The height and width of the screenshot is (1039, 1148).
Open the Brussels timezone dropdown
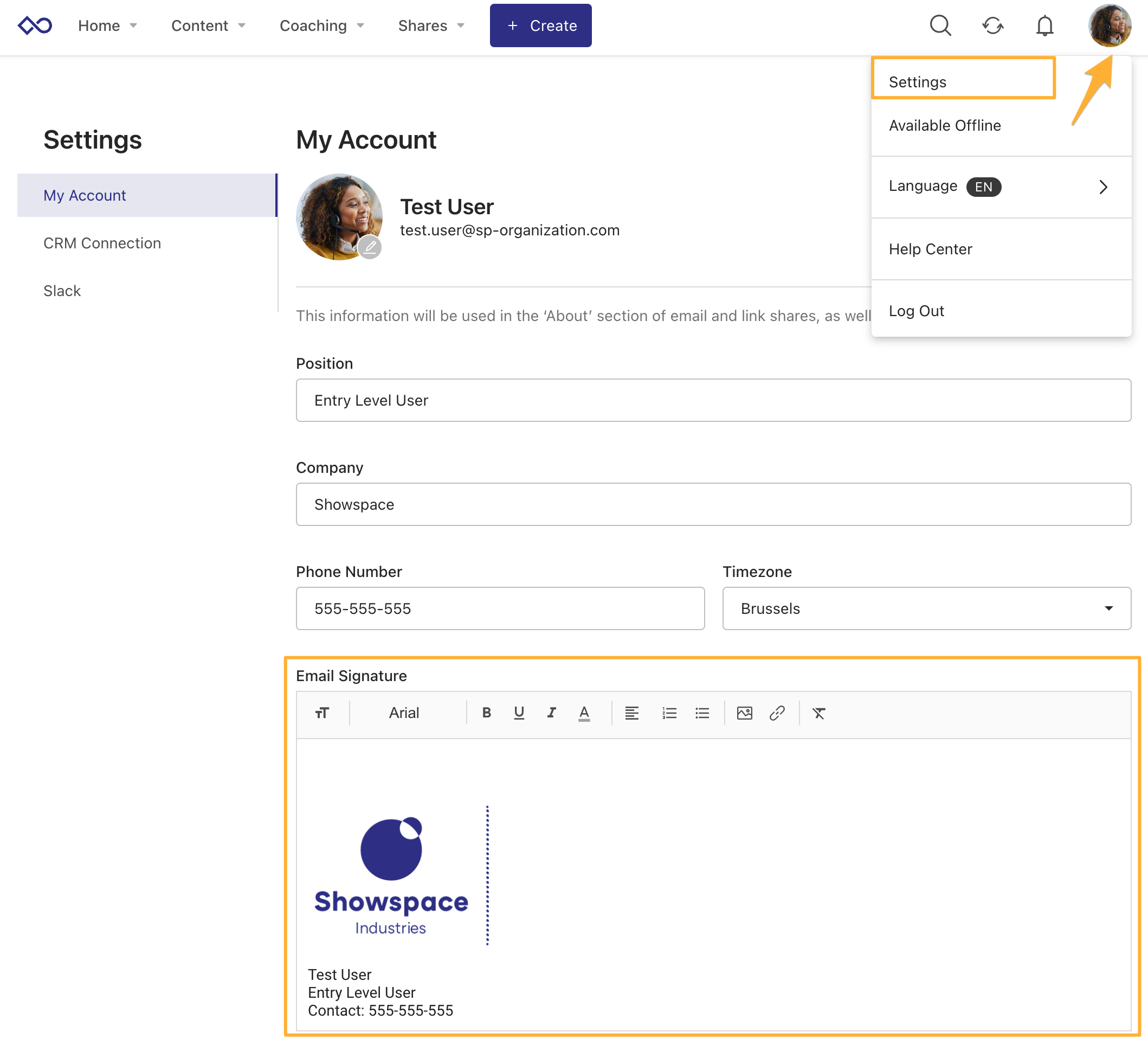(926, 608)
